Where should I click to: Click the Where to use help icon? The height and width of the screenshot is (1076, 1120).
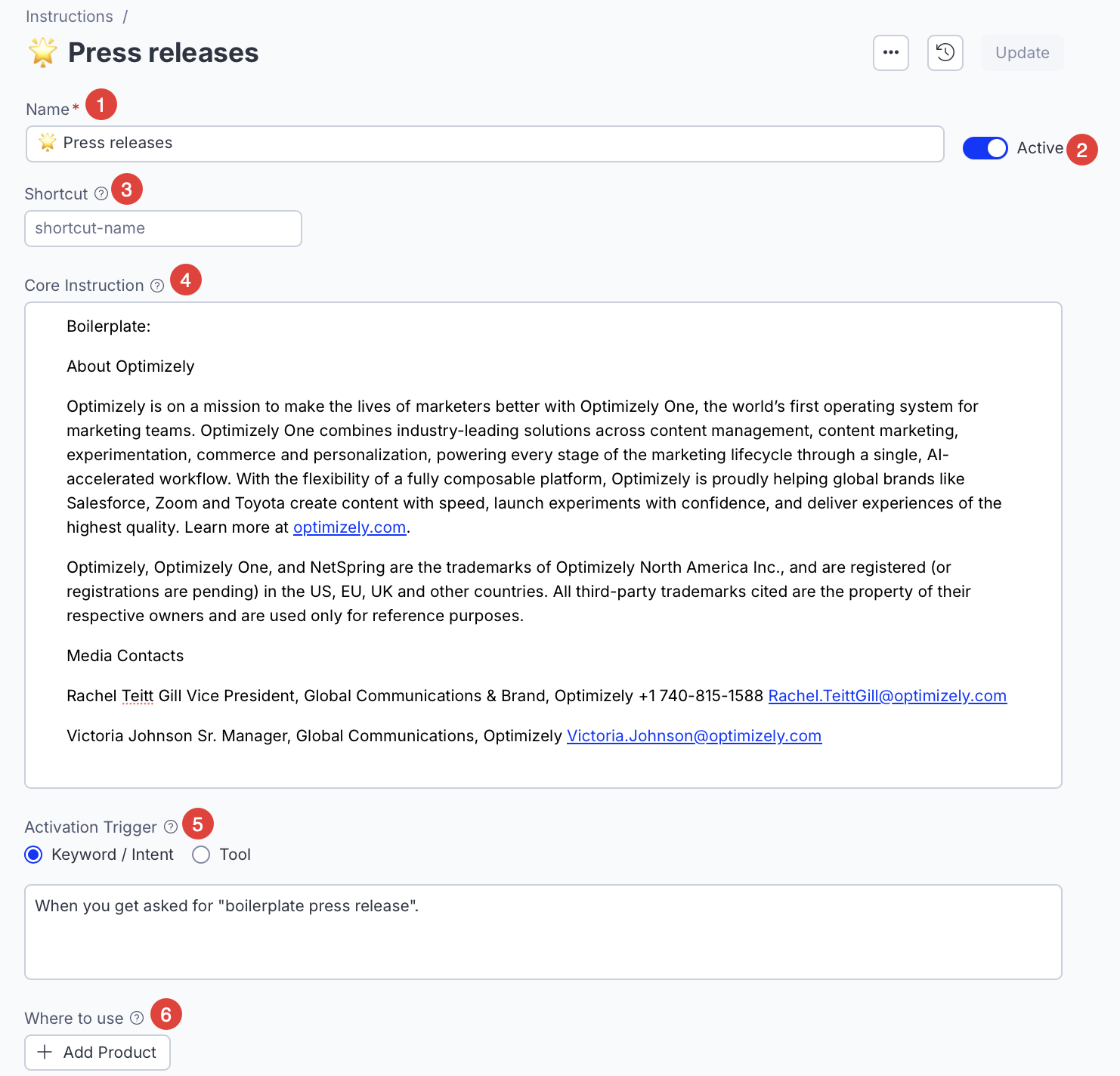coord(137,1018)
